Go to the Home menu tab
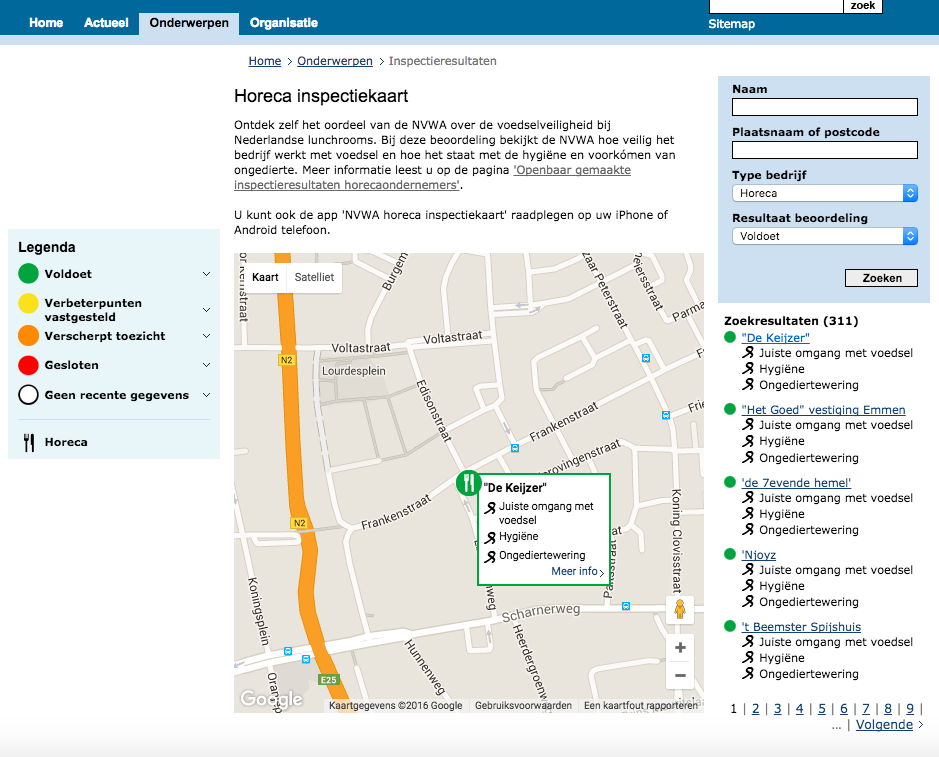Image resolution: width=939 pixels, height=757 pixels. pyautogui.click(x=46, y=23)
